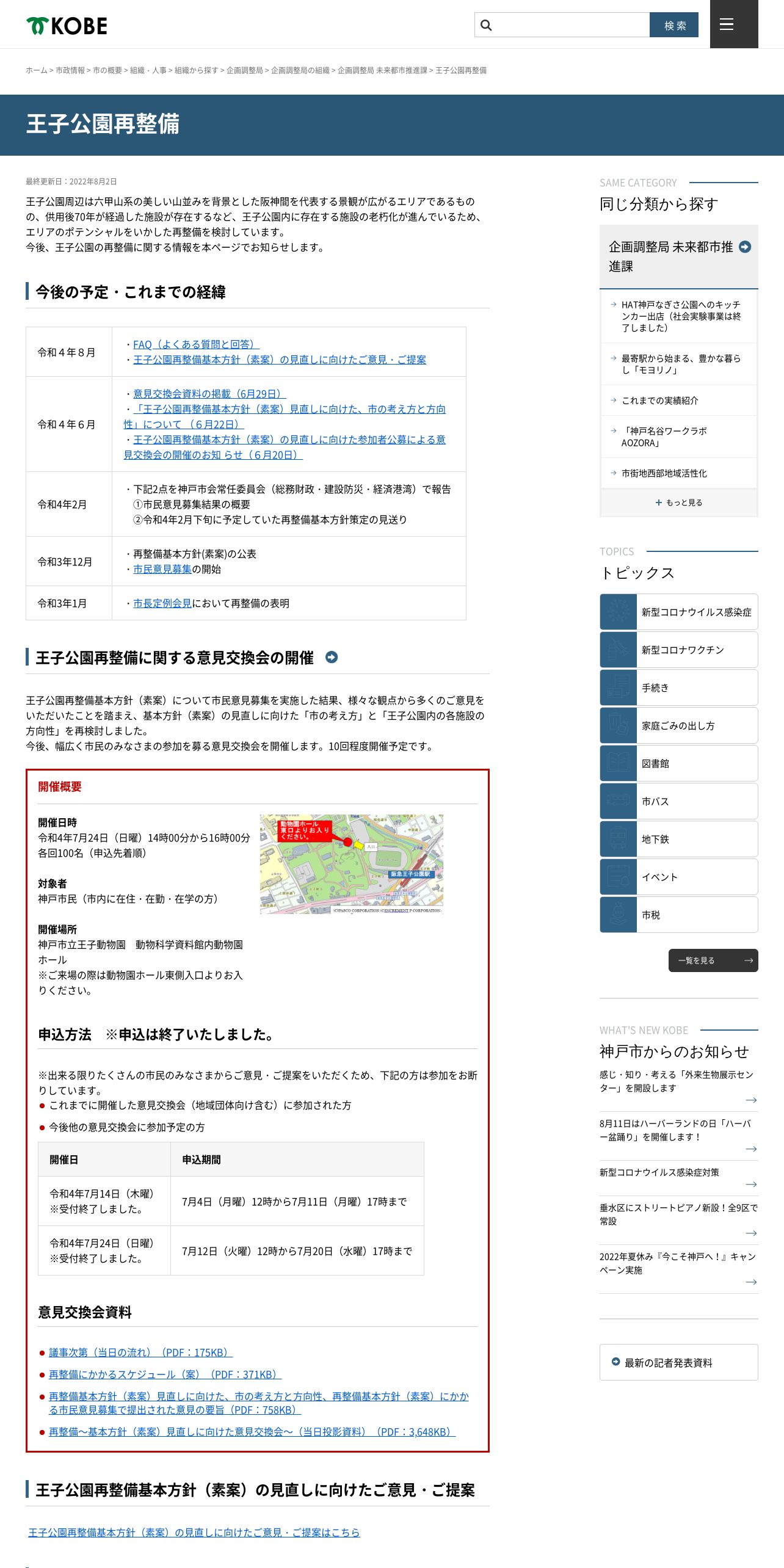Open 市の概要 breadcrumb
This screenshot has width=784, height=1568.
tap(107, 70)
